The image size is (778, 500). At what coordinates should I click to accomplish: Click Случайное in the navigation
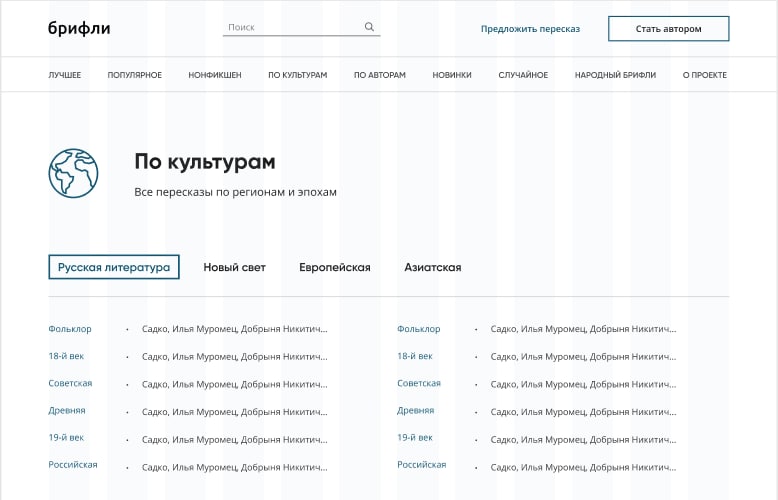coord(523,75)
